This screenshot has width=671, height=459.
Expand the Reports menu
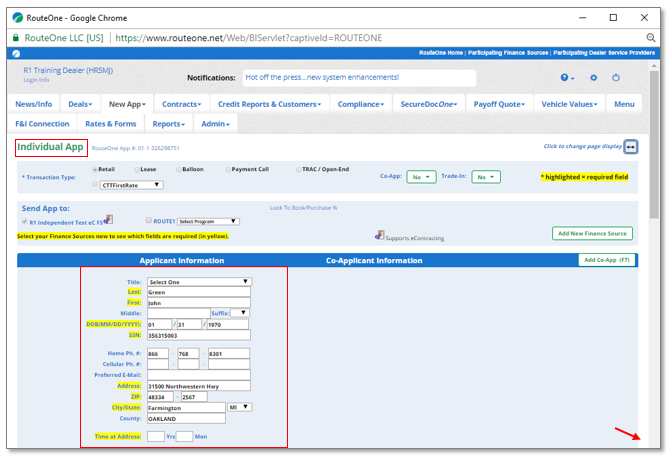pyautogui.click(x=169, y=124)
